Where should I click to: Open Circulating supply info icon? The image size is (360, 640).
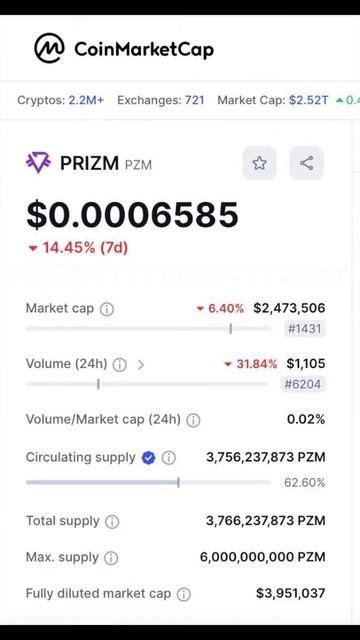(169, 458)
